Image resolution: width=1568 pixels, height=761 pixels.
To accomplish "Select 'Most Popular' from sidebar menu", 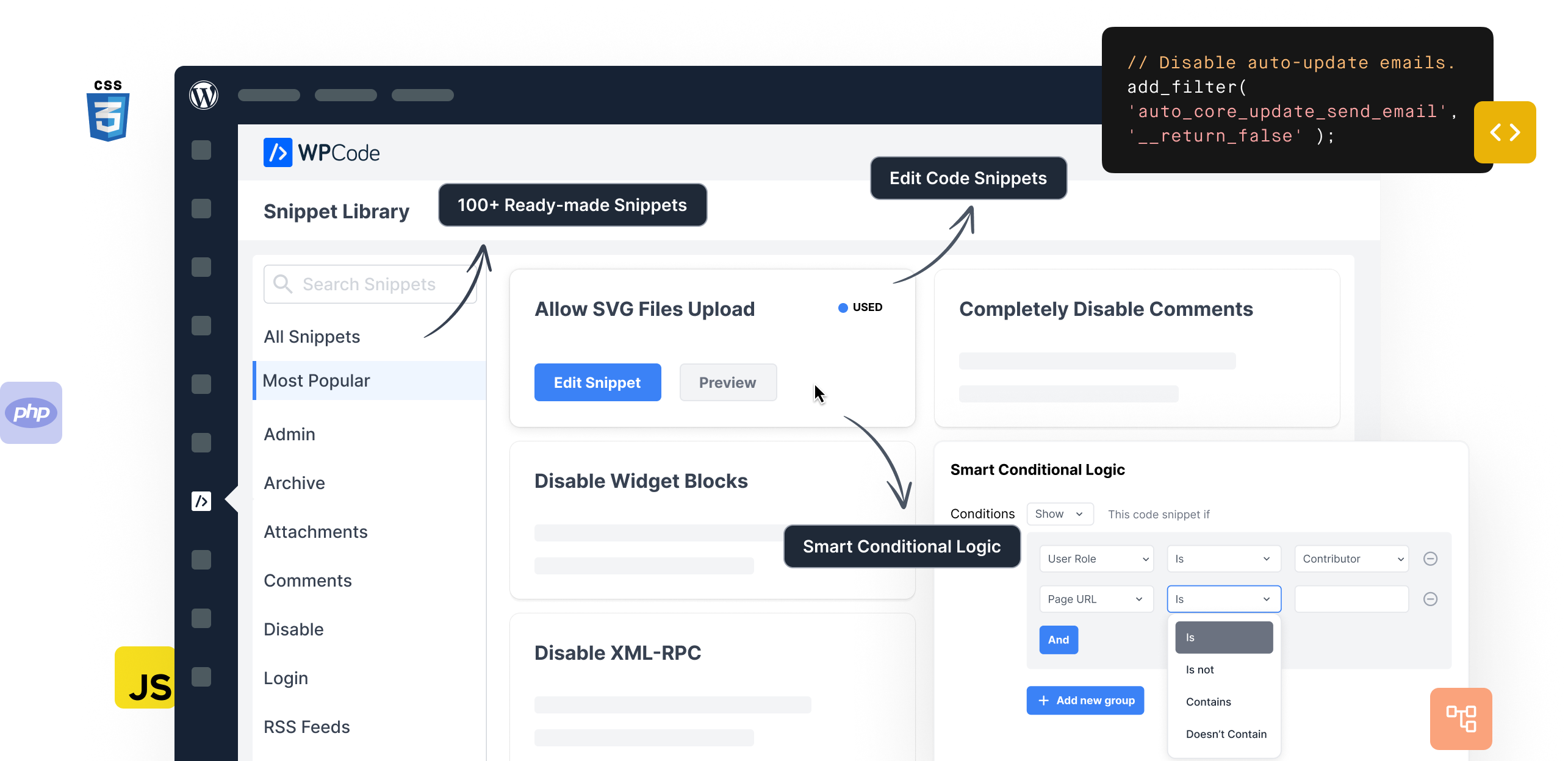I will click(x=316, y=381).
